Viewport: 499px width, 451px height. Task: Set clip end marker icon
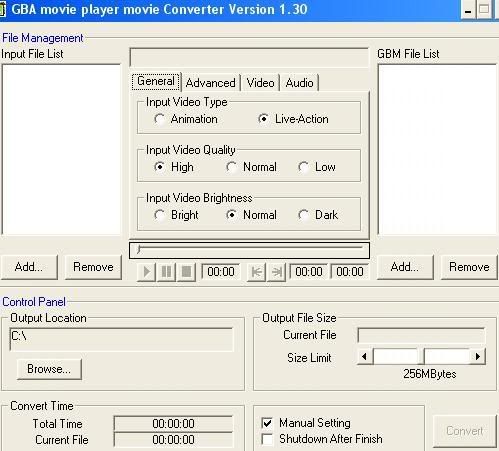276,272
